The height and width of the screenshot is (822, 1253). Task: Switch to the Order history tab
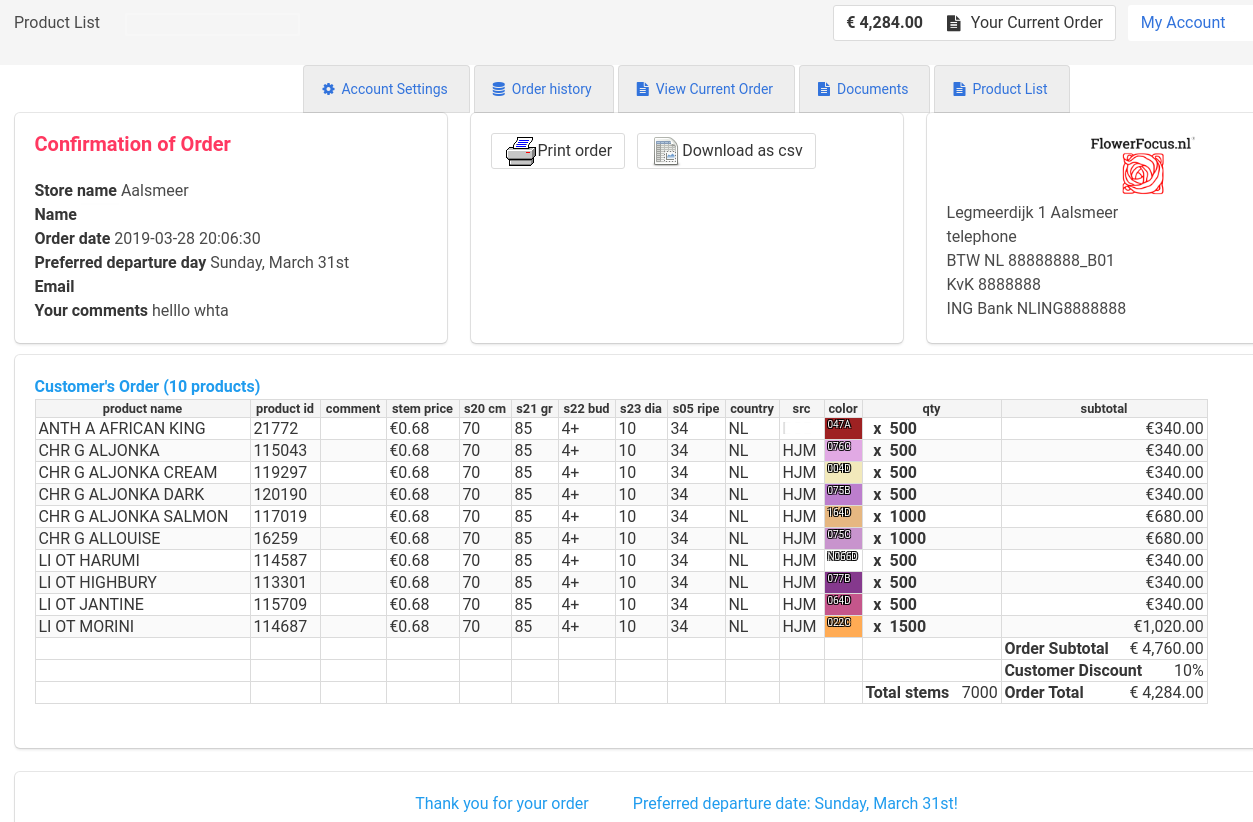point(542,89)
